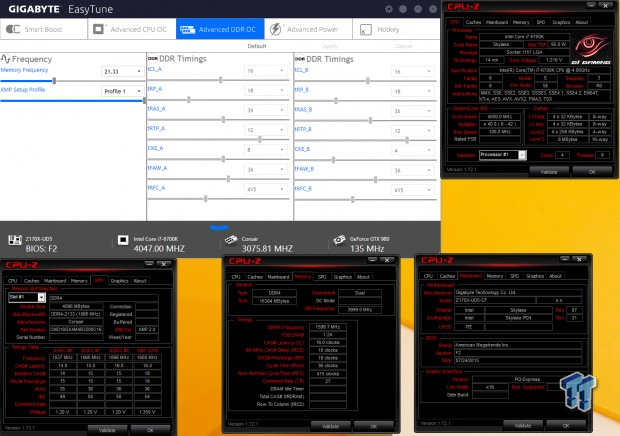Screen dimensions: 620x436
Task: Open Mainboard tab in top-right CPU-Z window
Action: (497, 22)
